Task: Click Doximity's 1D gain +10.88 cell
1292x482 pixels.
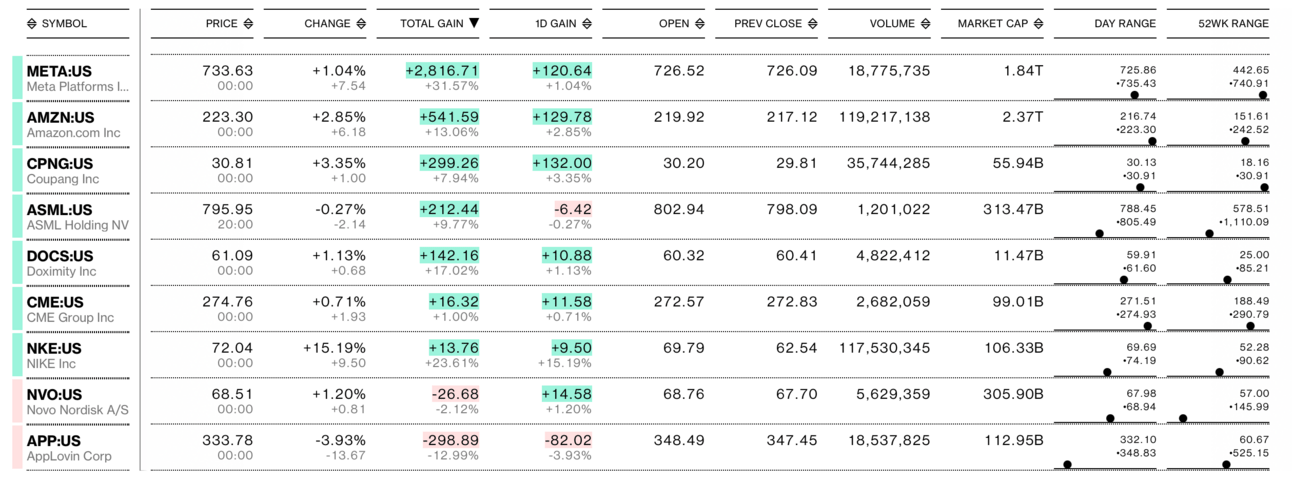Action: (567, 256)
